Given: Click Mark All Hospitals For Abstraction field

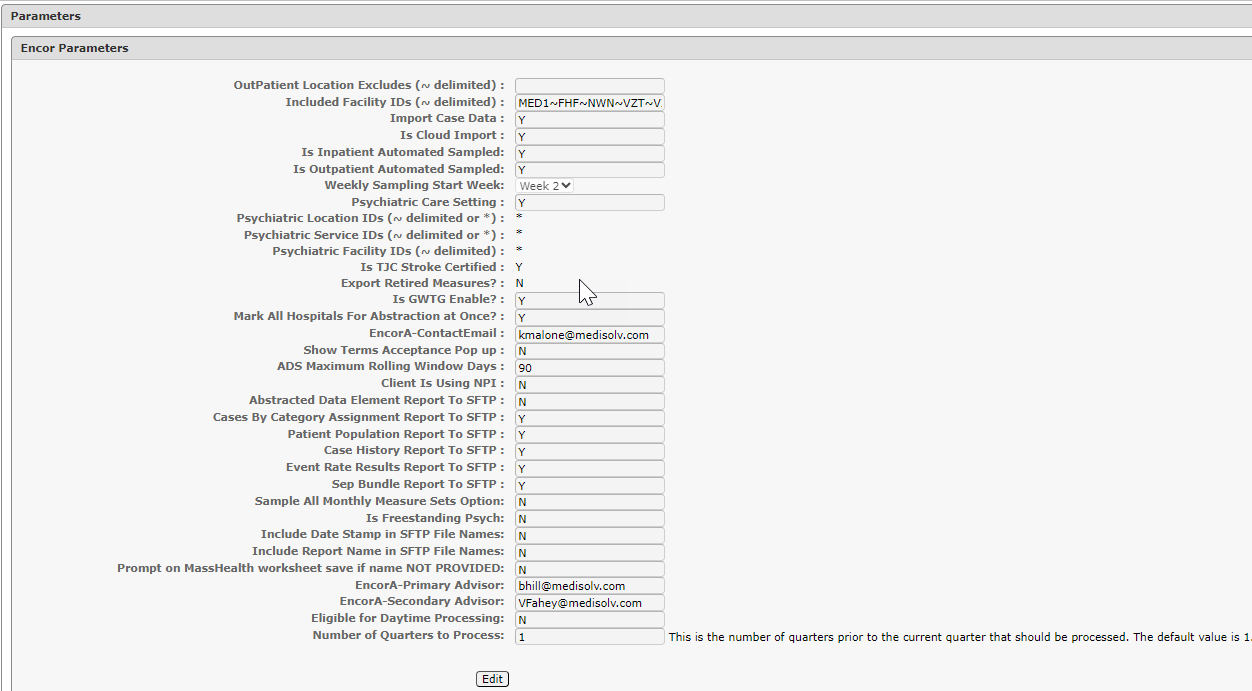Looking at the screenshot, I should [x=590, y=317].
